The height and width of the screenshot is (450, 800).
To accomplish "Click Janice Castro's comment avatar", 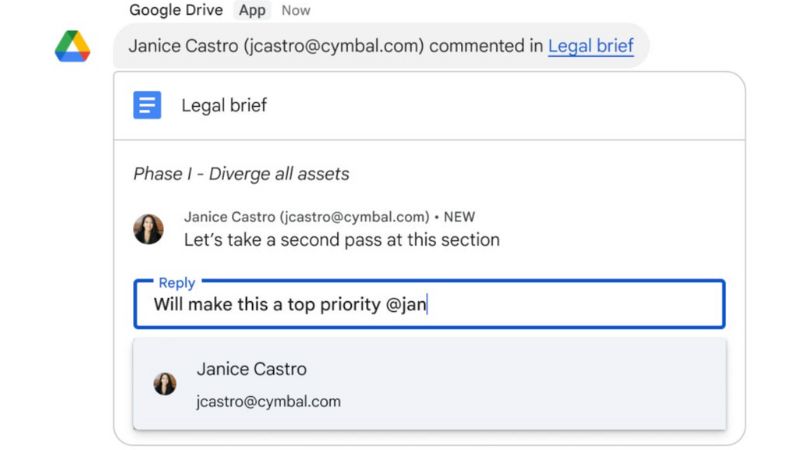I will coord(148,229).
